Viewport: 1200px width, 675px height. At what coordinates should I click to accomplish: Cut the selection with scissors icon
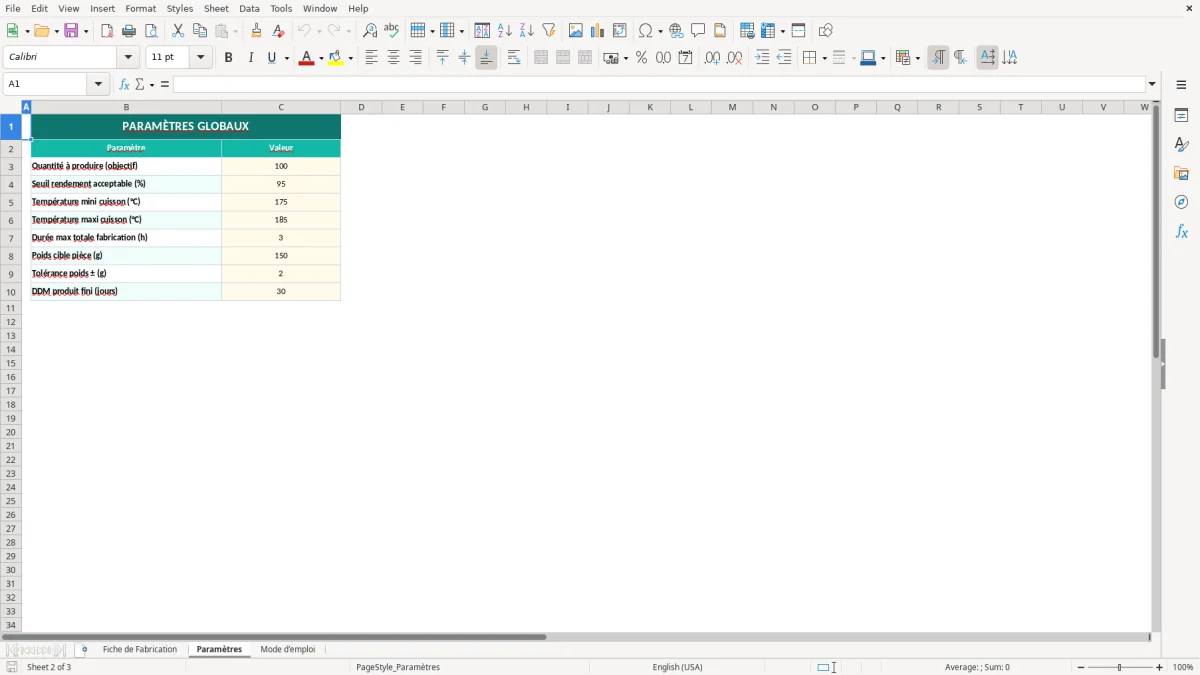click(x=178, y=31)
